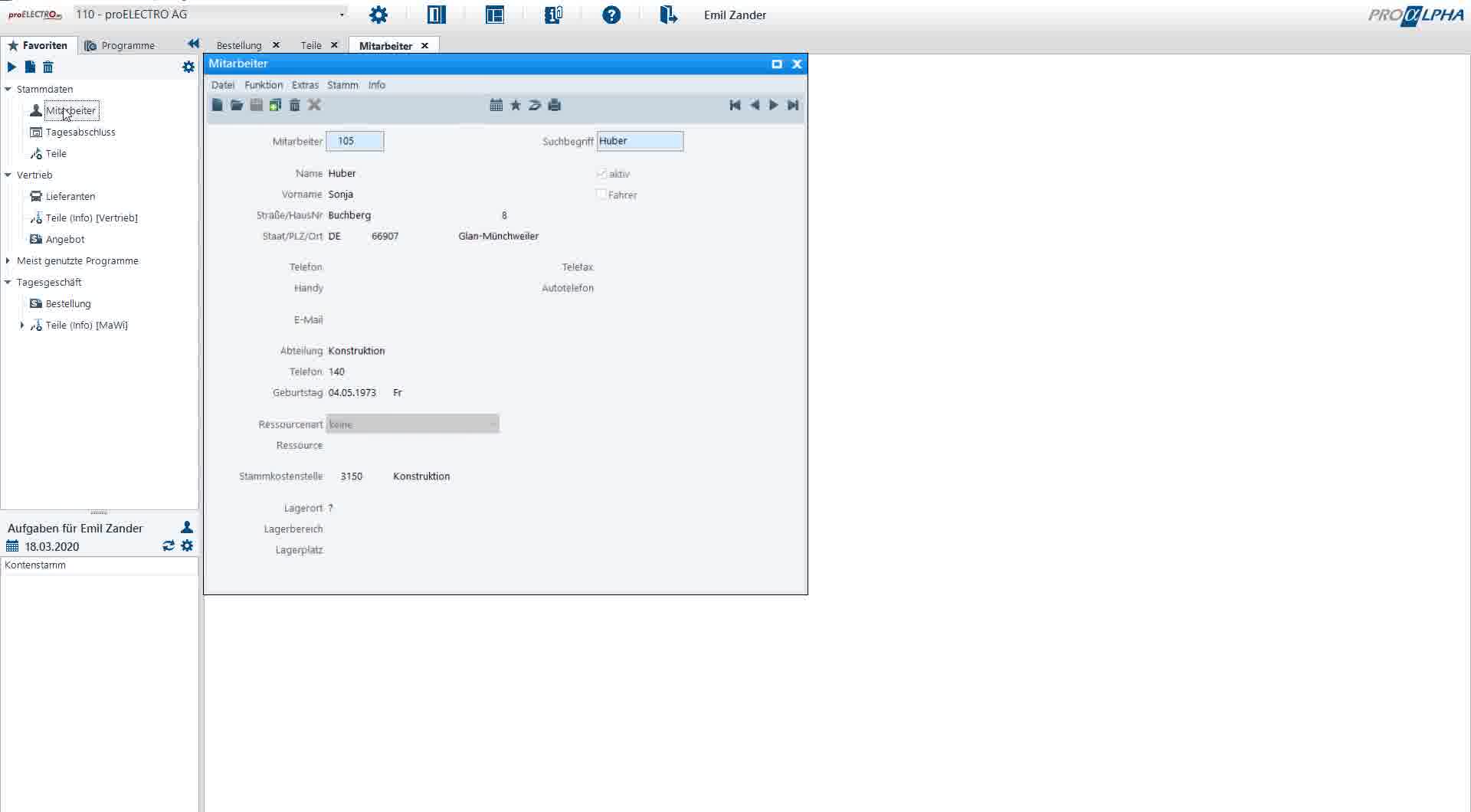Image resolution: width=1471 pixels, height=812 pixels.
Task: Open the help question mark icon
Action: coord(611,15)
